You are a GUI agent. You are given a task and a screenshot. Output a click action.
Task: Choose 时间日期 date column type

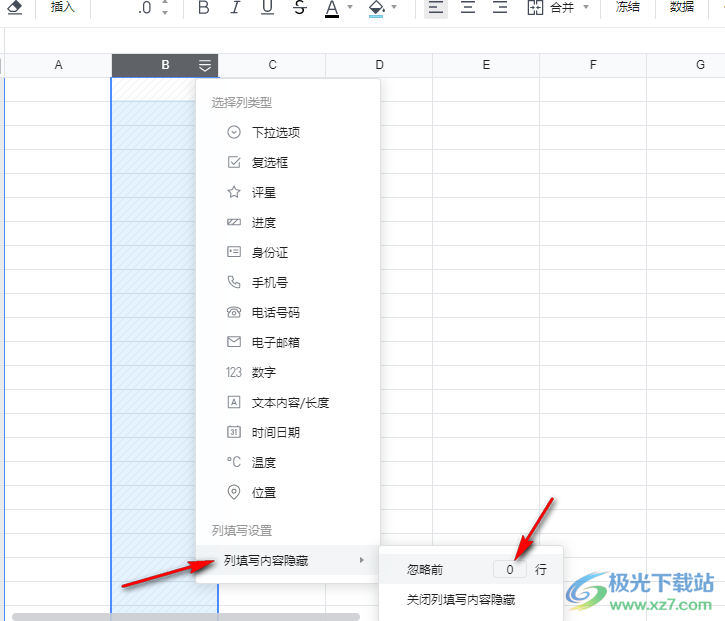click(288, 433)
